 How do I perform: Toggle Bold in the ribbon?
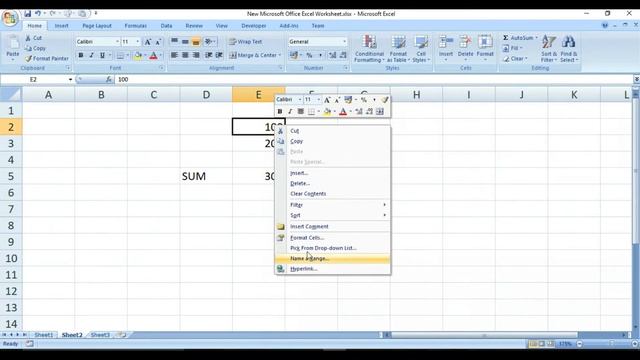[81, 55]
